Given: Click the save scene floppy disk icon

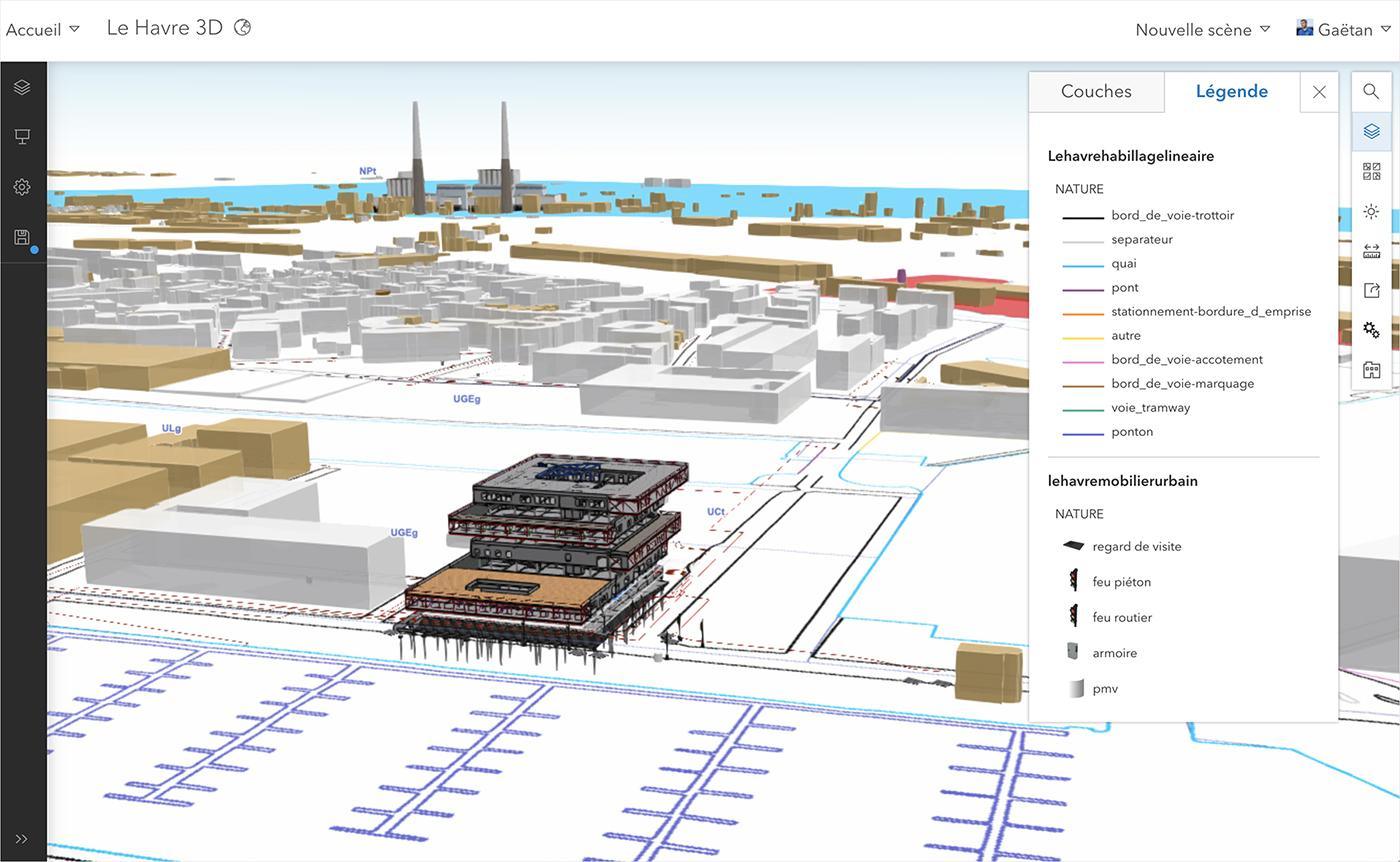Looking at the screenshot, I should (x=22, y=237).
